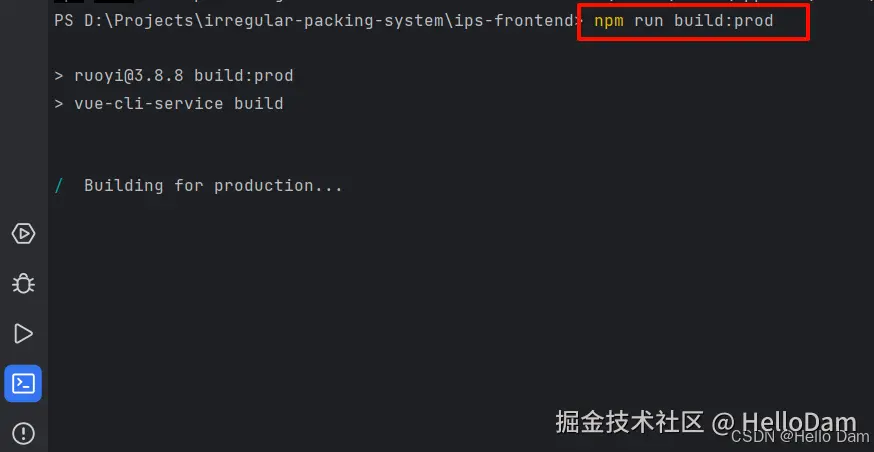Toggle the highlighted Terminal tool window icon
Viewport: 874px width, 452px height.
click(23, 383)
